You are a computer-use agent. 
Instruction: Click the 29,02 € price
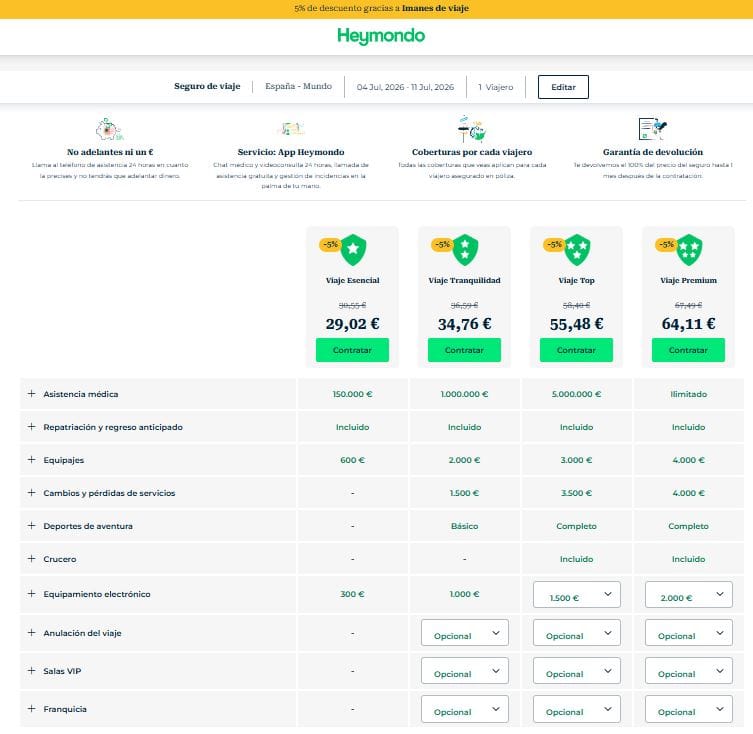352,324
